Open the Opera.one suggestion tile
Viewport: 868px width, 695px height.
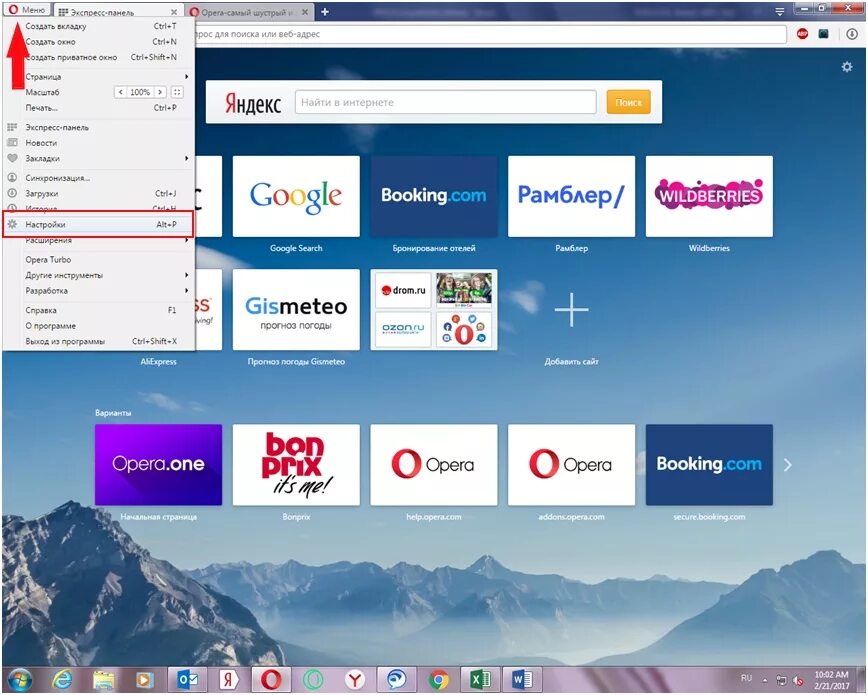158,465
